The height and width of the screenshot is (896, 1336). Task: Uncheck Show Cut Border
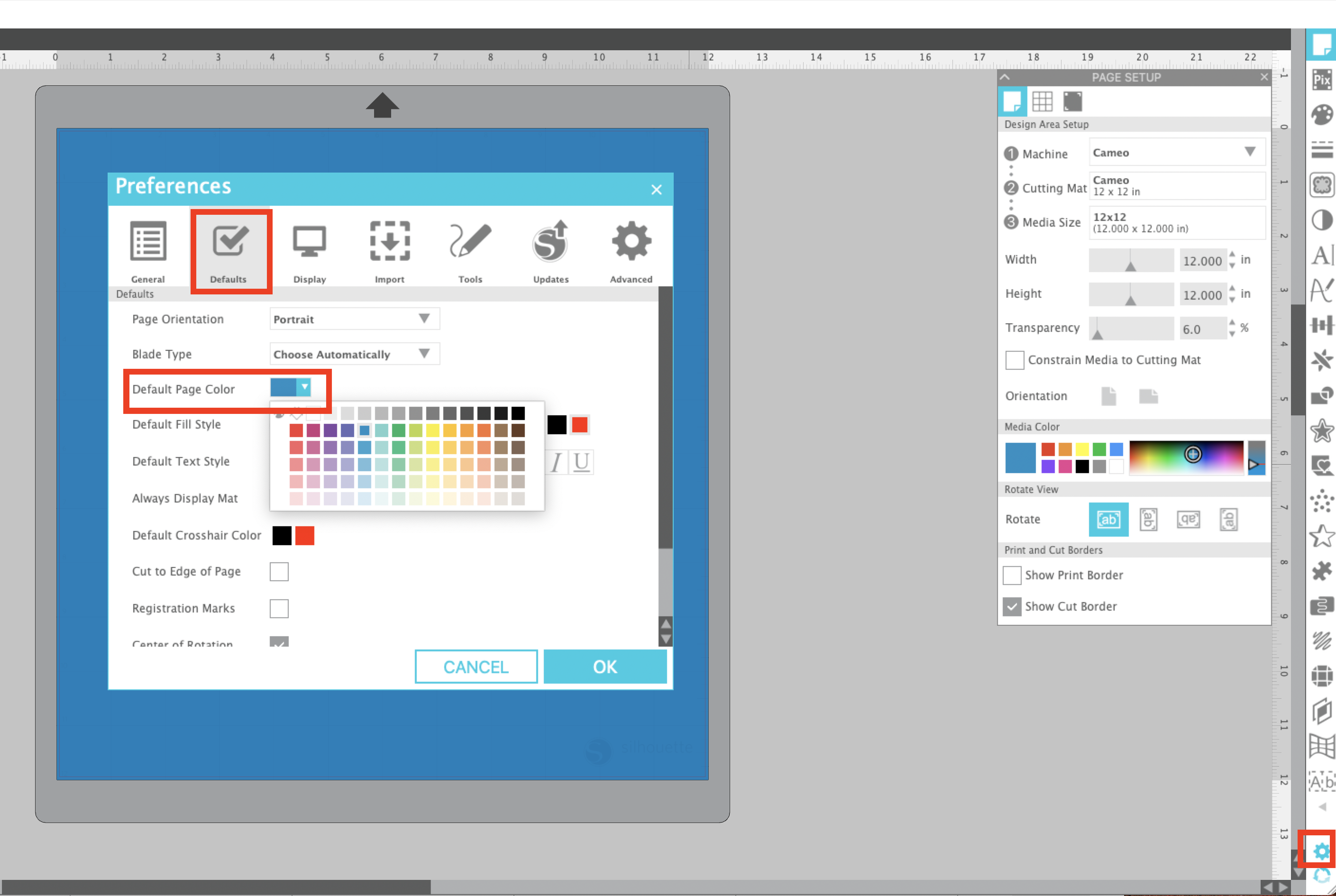tap(1012, 606)
